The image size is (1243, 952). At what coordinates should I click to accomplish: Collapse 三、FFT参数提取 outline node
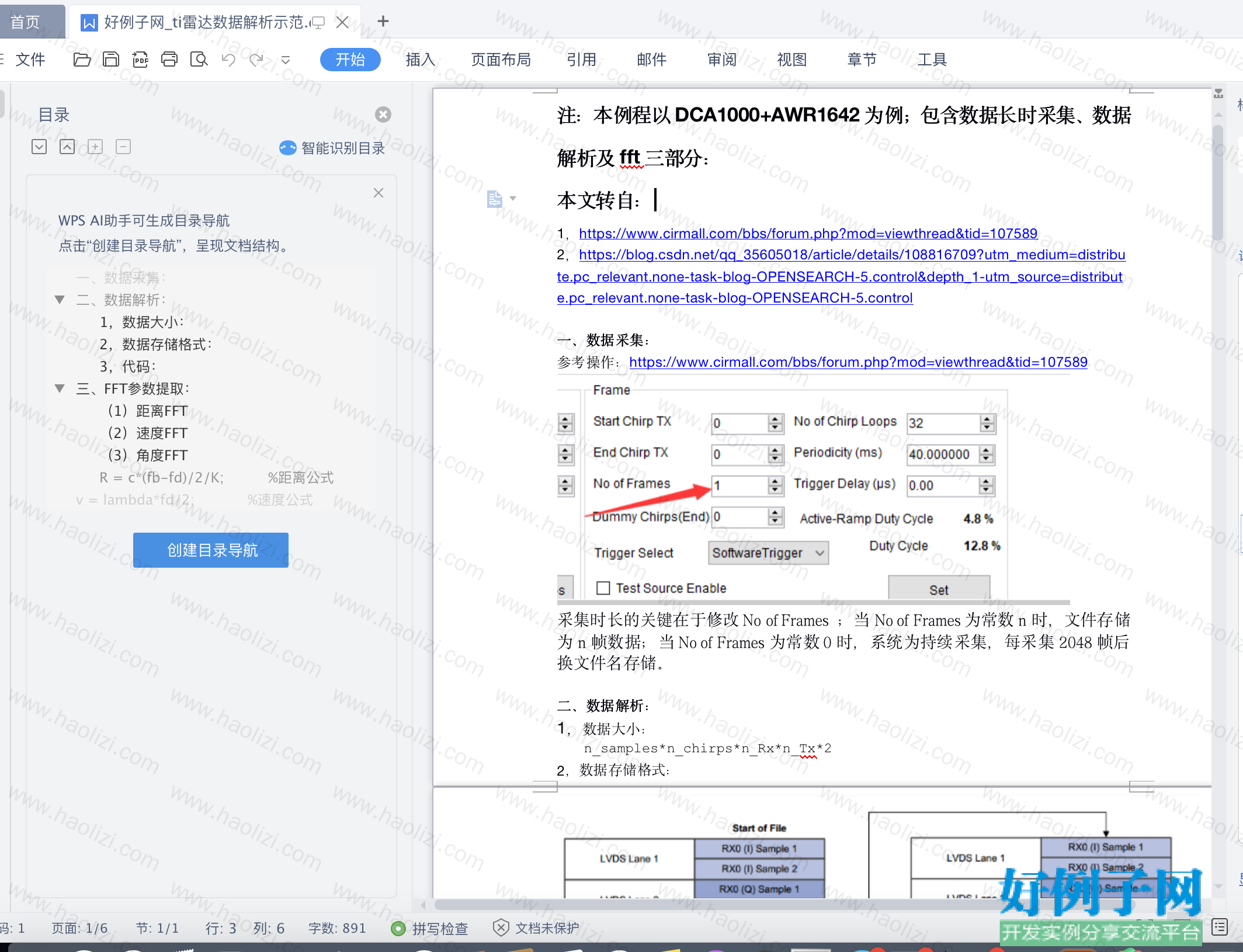(x=60, y=388)
